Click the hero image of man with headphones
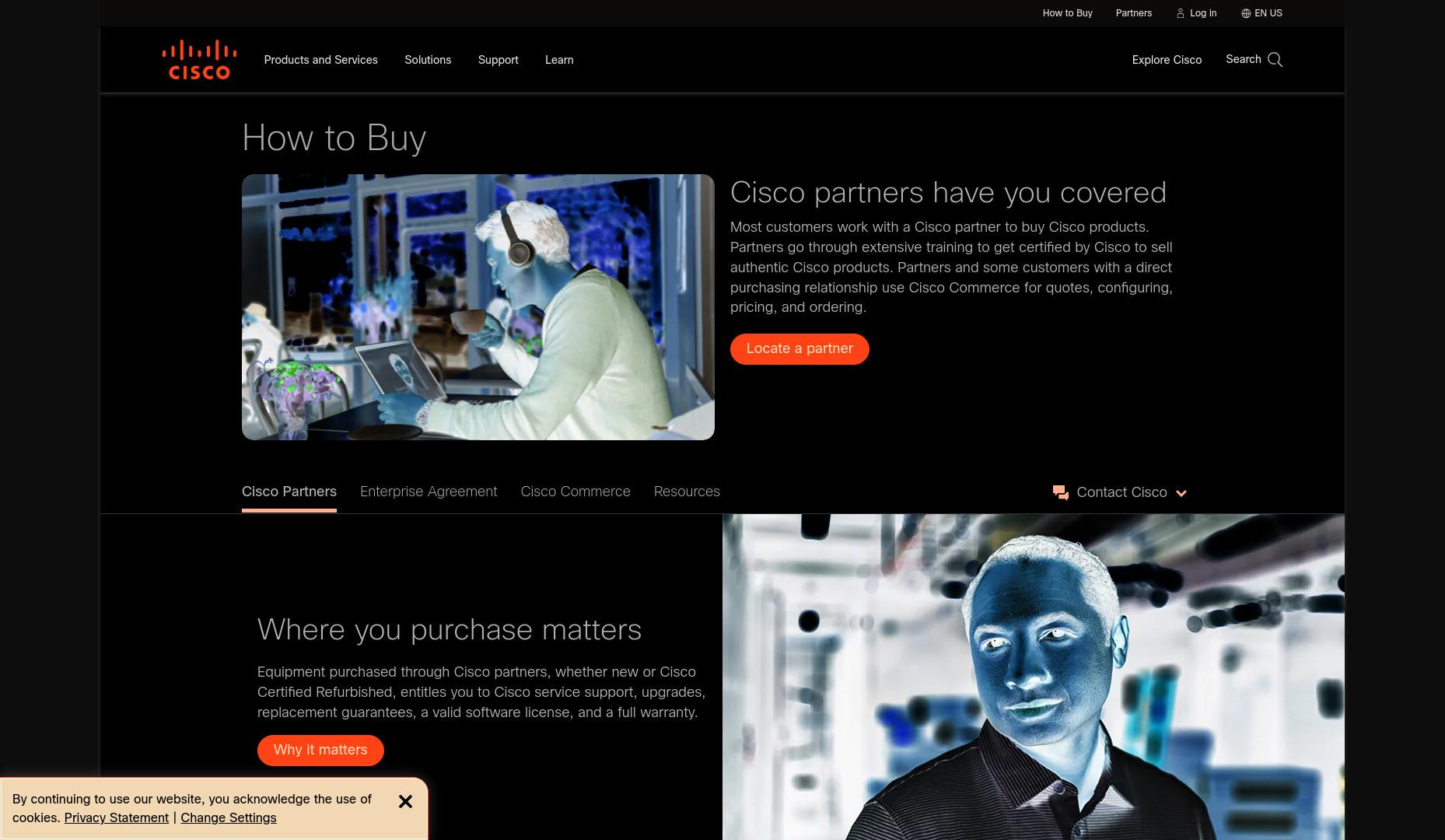 click(x=478, y=307)
